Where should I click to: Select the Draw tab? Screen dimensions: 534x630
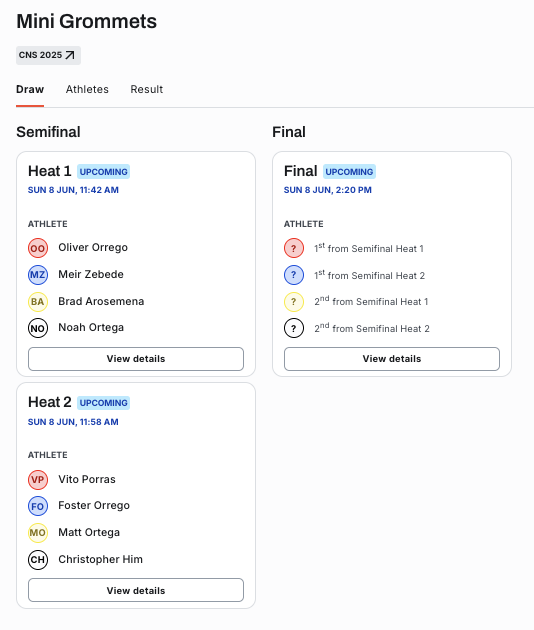(30, 89)
